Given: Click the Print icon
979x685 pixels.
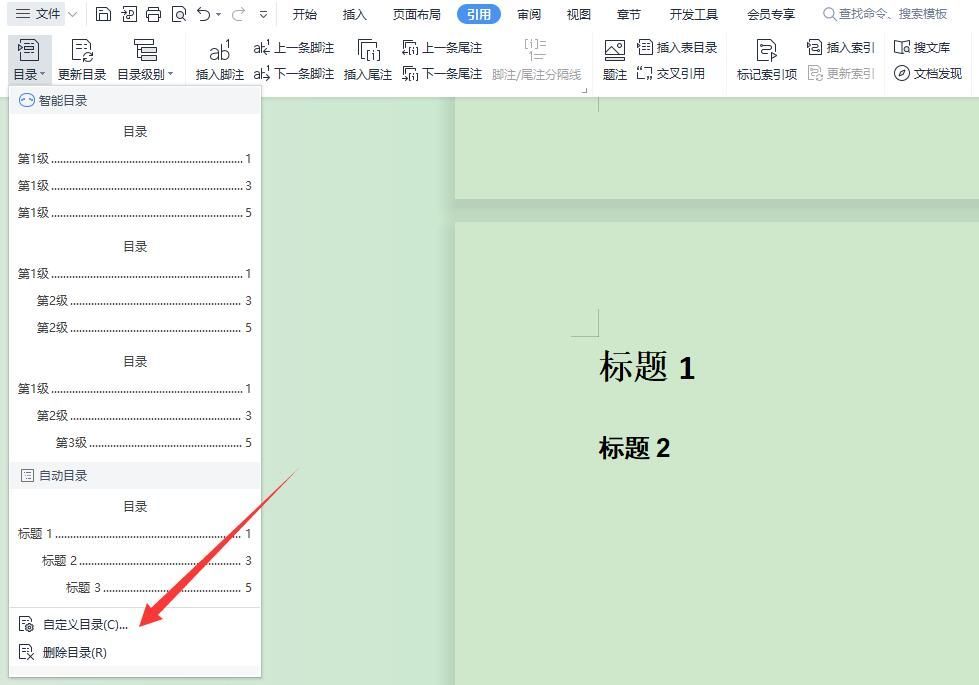Looking at the screenshot, I should (x=154, y=14).
